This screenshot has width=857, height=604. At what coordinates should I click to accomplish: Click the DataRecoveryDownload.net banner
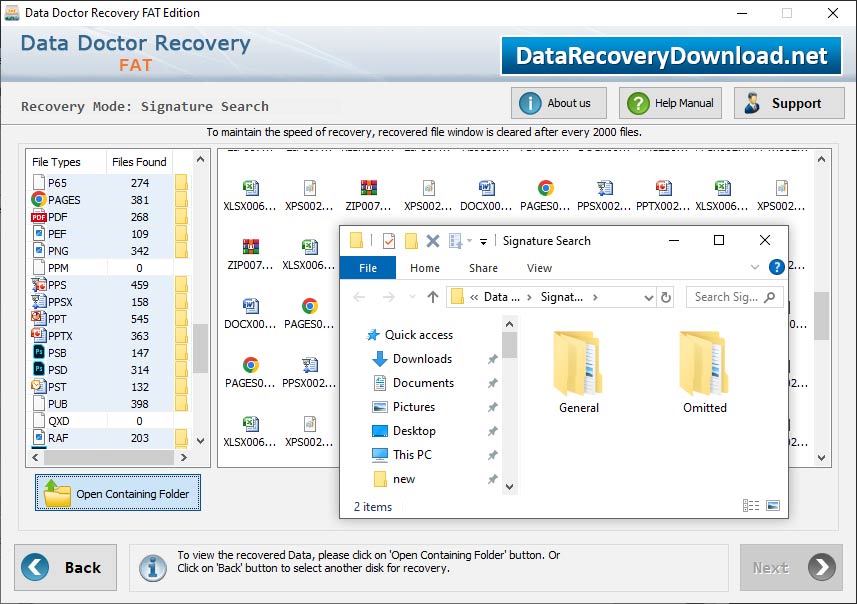tap(671, 56)
